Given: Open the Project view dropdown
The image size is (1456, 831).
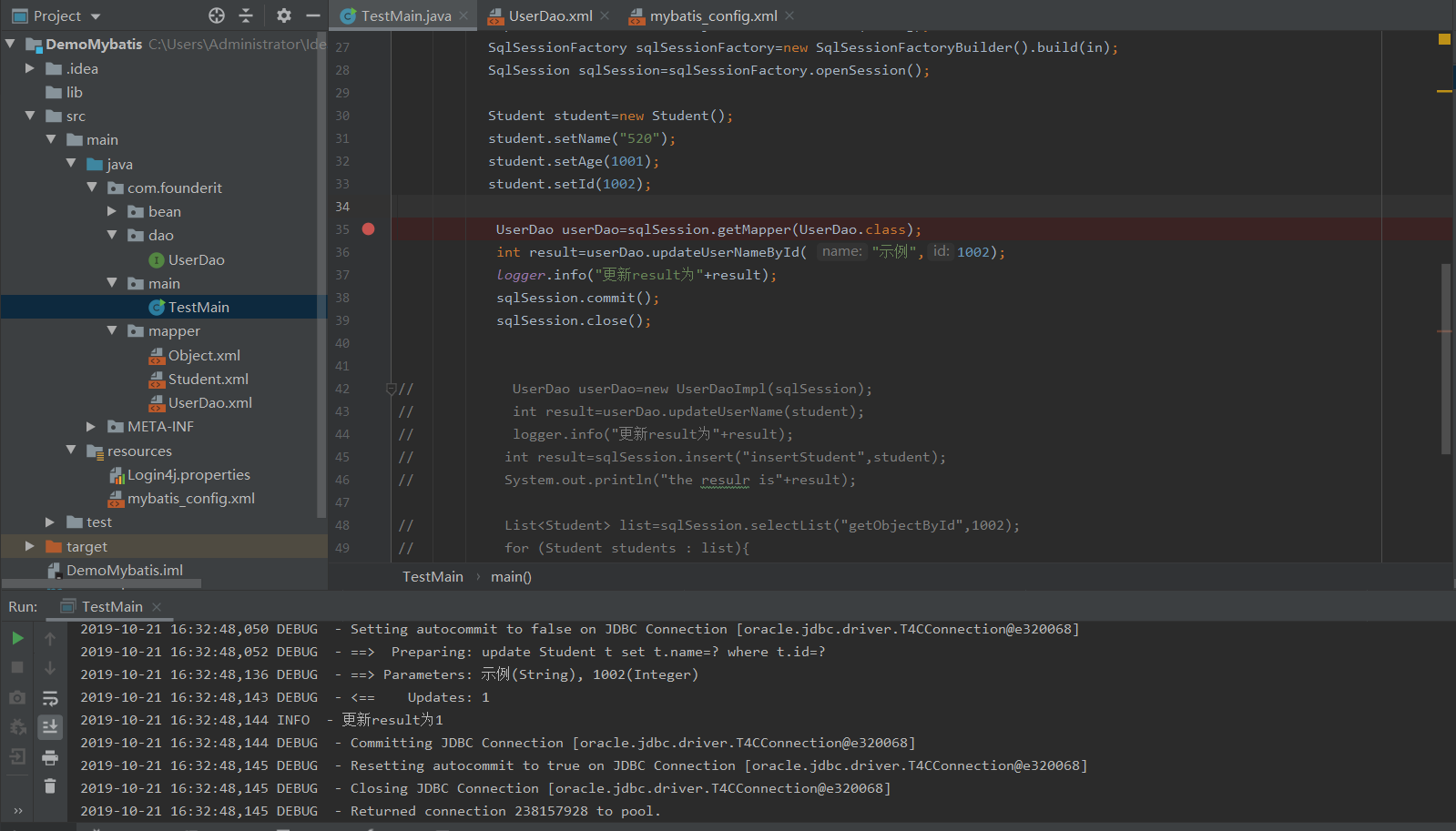Looking at the screenshot, I should 96,16.
